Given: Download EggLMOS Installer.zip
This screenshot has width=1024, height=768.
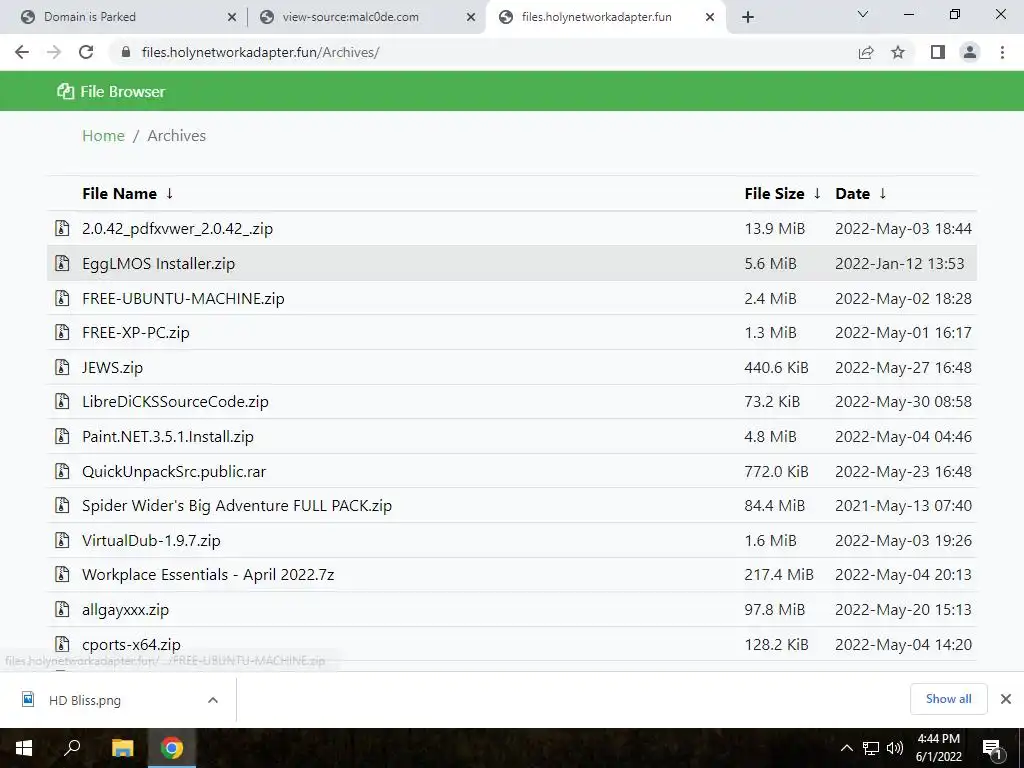Looking at the screenshot, I should pyautogui.click(x=158, y=264).
